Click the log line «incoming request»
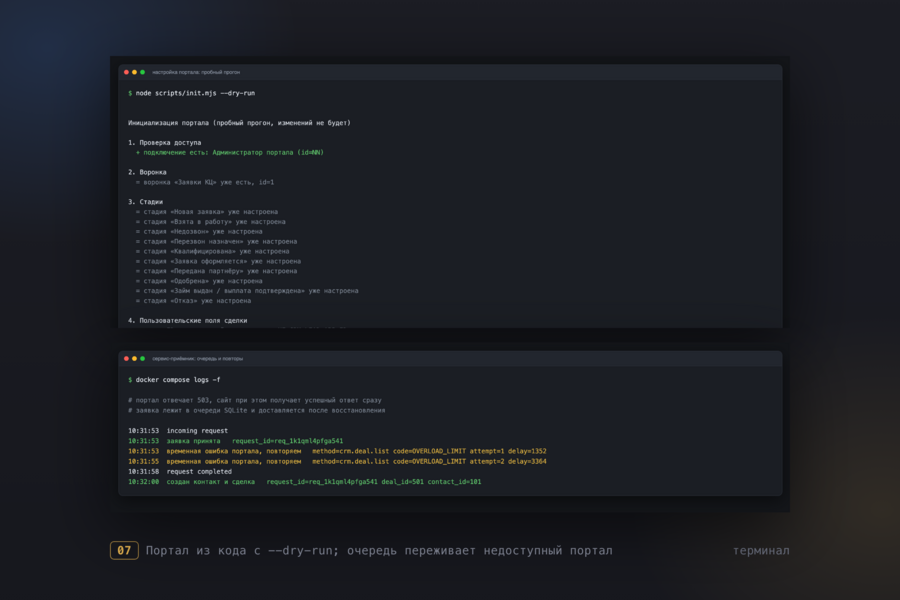Image resolution: width=900 pixels, height=600 pixels. pyautogui.click(x=178, y=431)
